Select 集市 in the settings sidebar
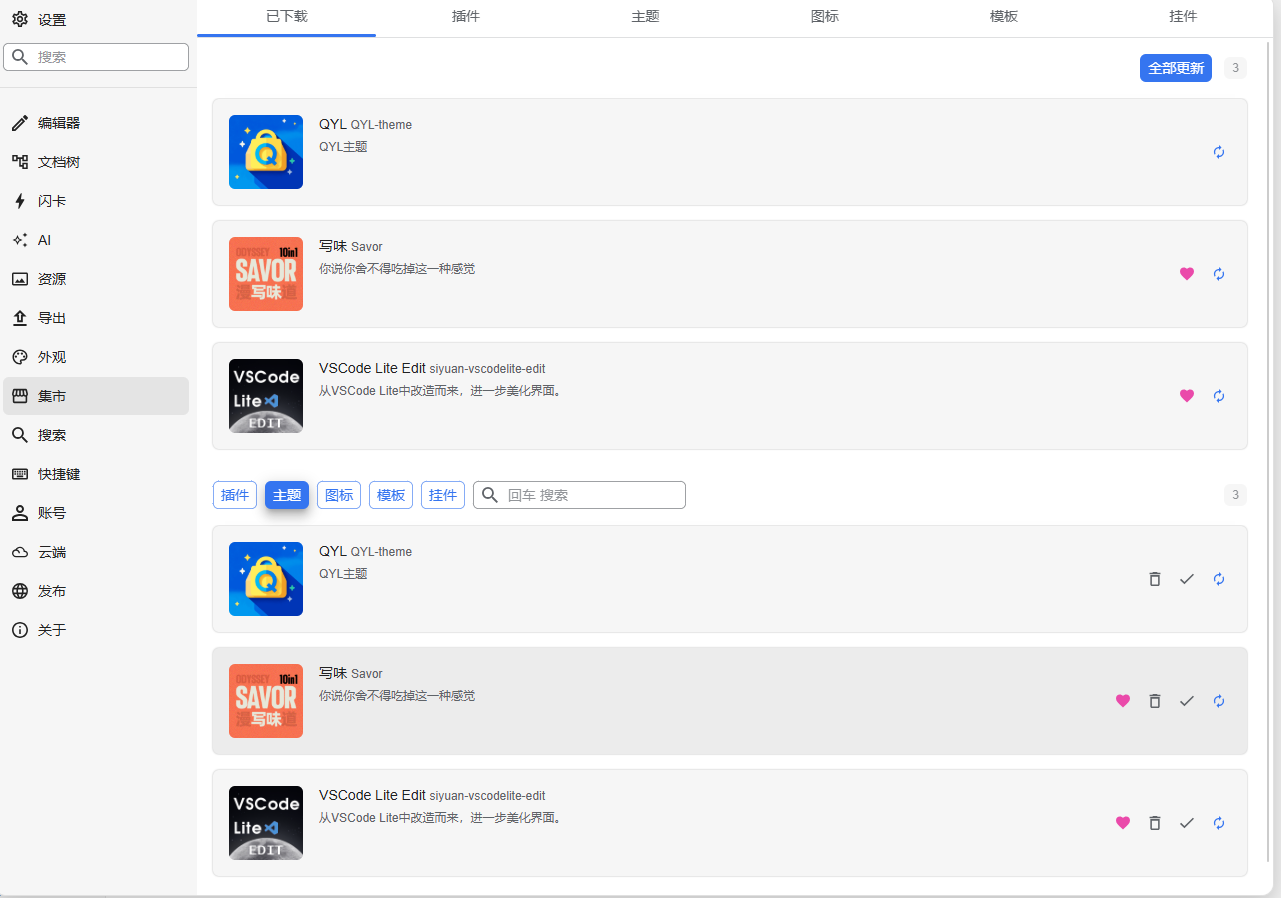This screenshot has height=898, width=1281. point(96,396)
